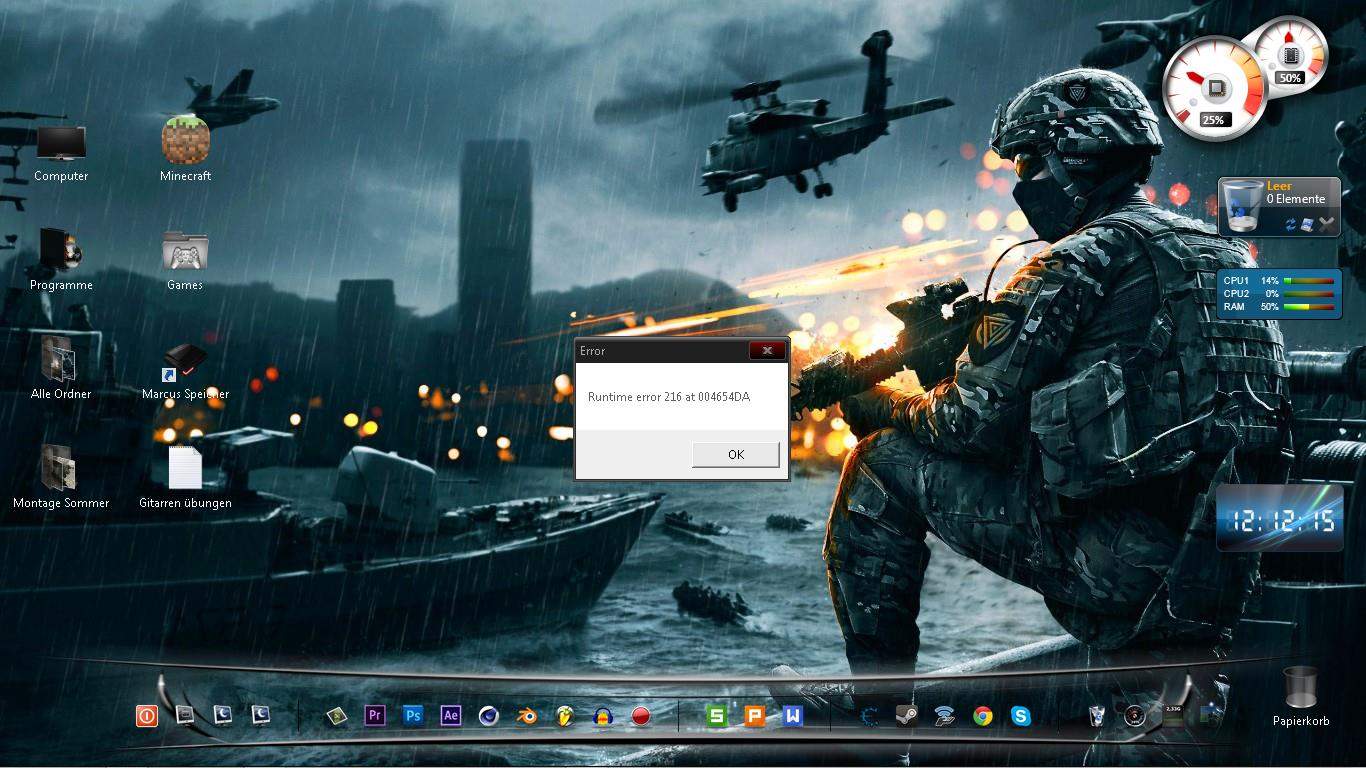
Task: Launch Skype from the dock
Action: tap(1021, 715)
